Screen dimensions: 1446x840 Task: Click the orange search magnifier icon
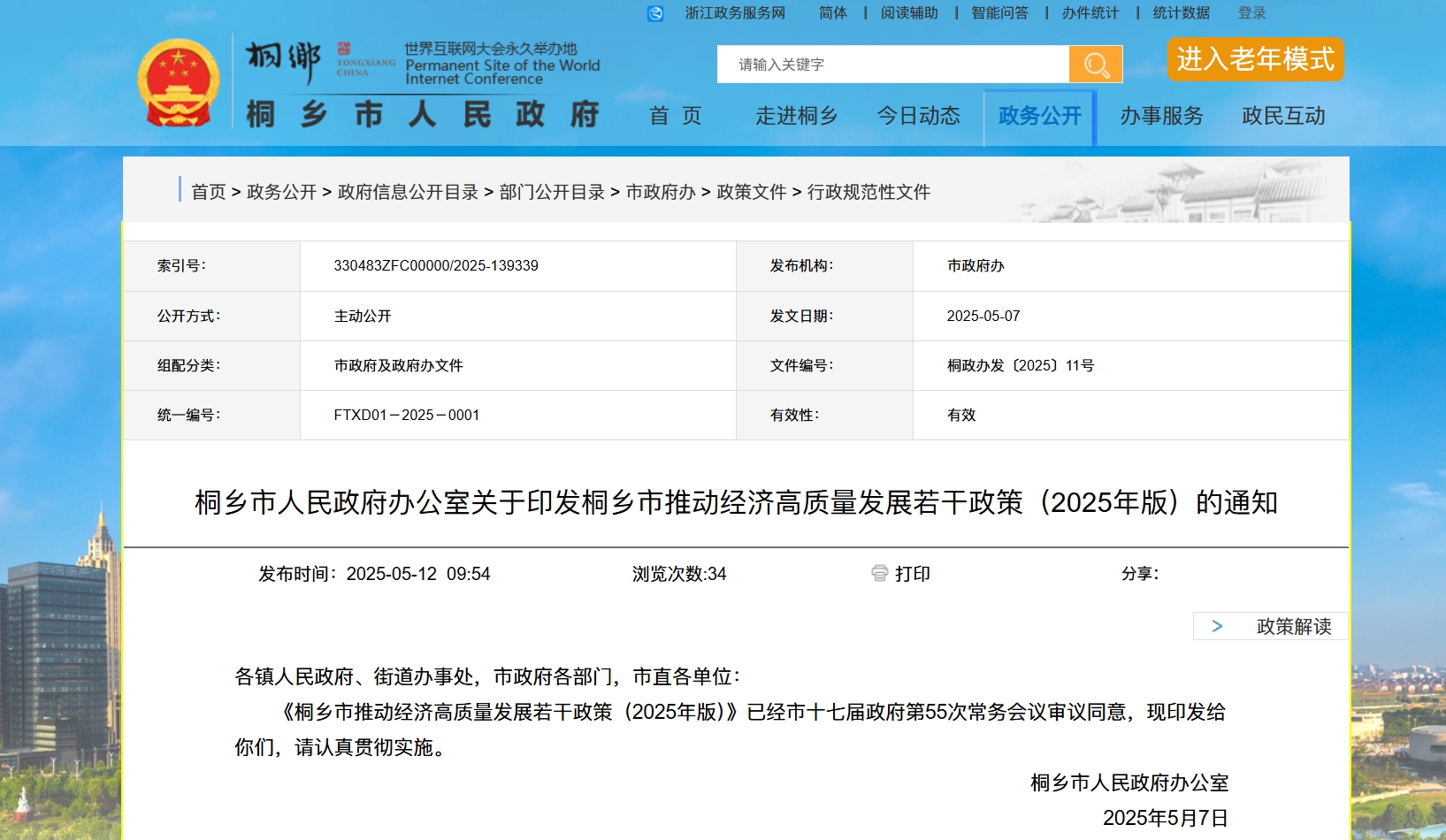[1096, 65]
